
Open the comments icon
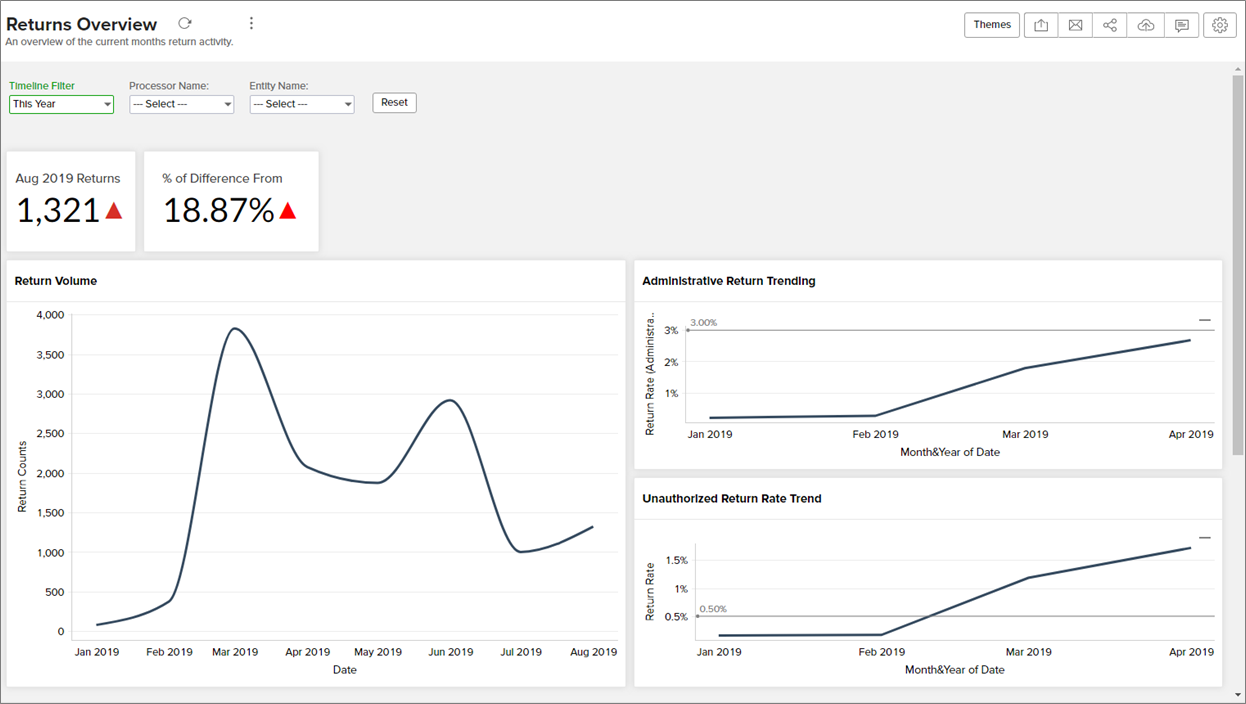pyautogui.click(x=1181, y=25)
